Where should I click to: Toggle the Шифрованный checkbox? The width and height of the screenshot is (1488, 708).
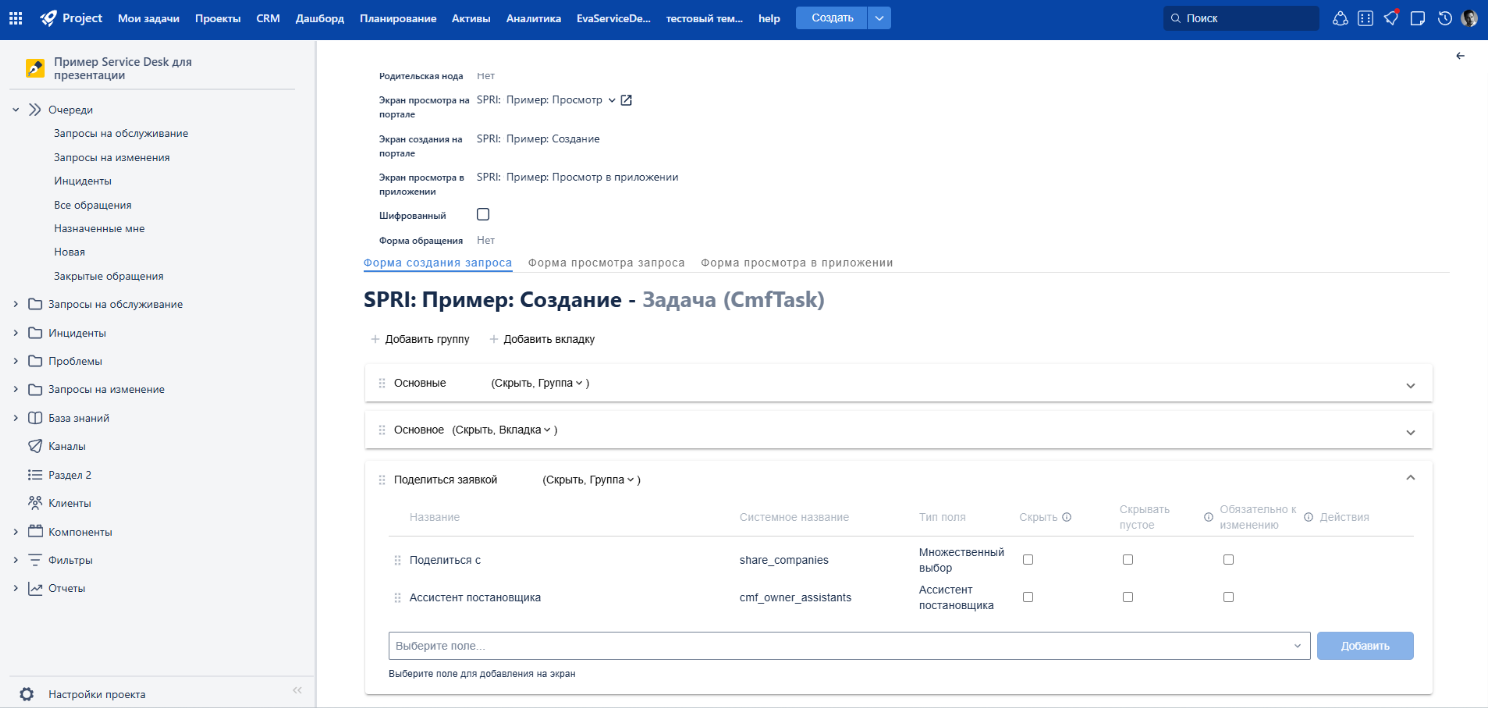pyautogui.click(x=483, y=214)
